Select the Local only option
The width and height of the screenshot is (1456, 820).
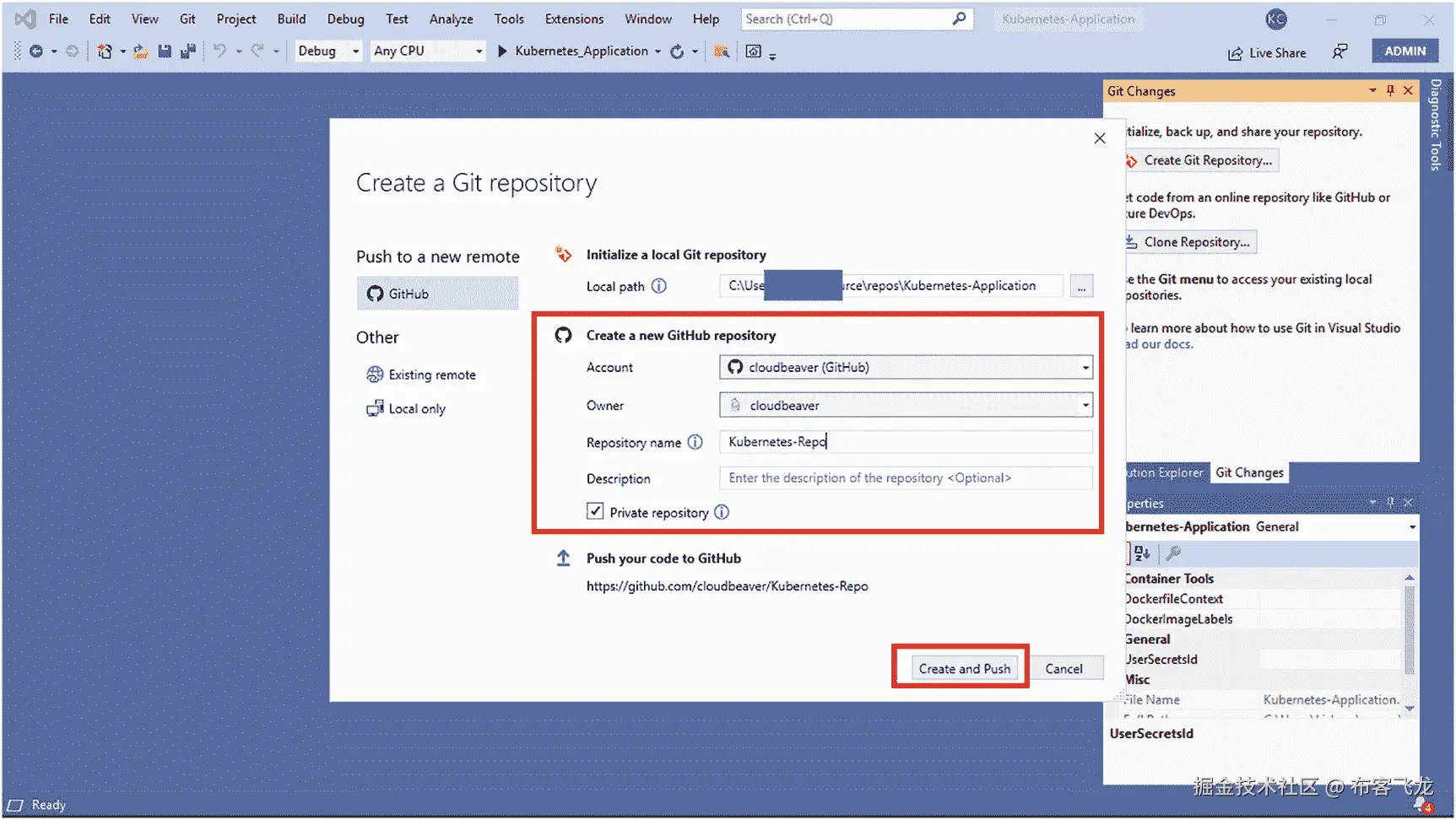click(x=406, y=408)
